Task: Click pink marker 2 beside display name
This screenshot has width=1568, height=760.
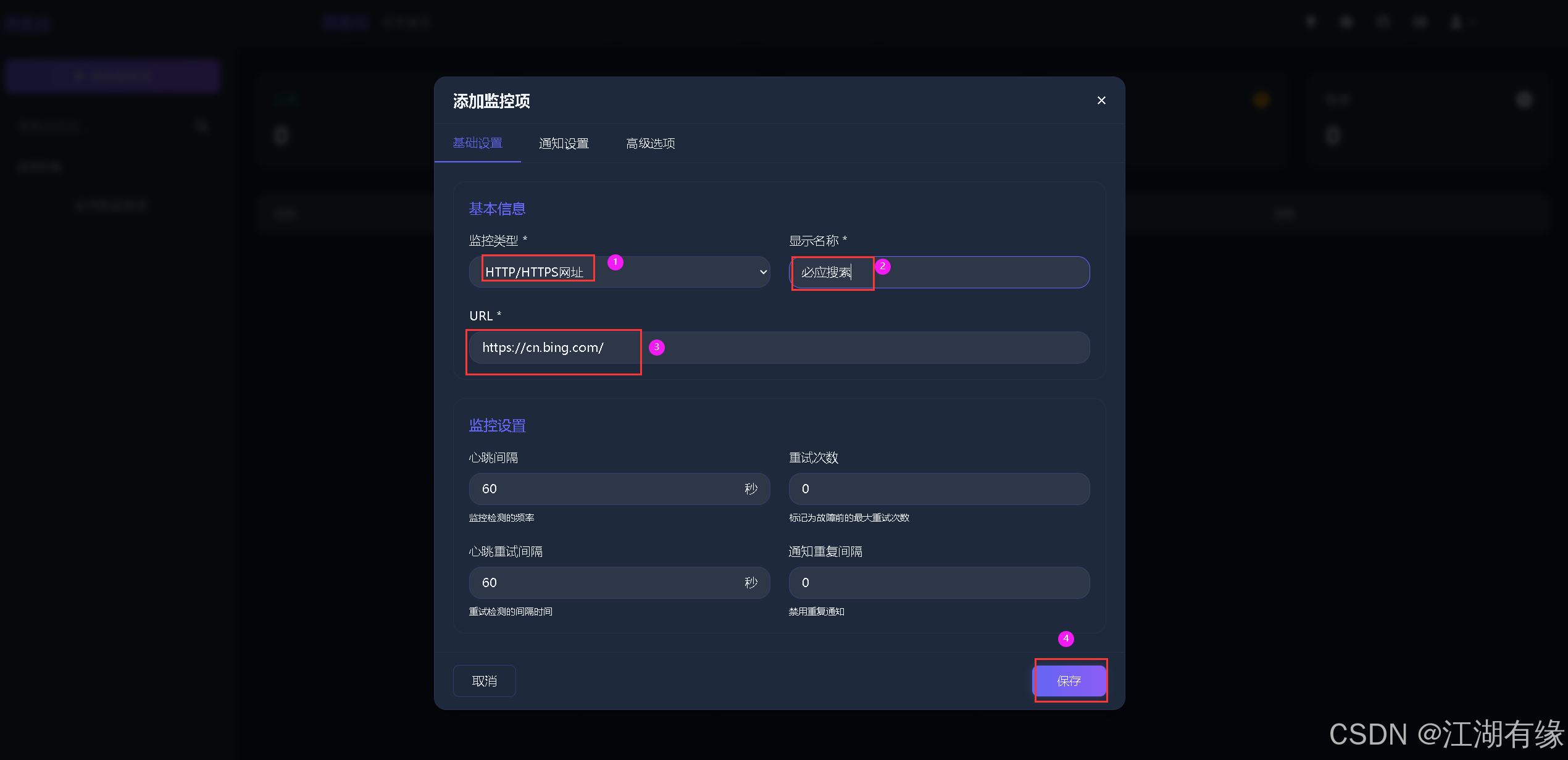Action: pos(883,266)
